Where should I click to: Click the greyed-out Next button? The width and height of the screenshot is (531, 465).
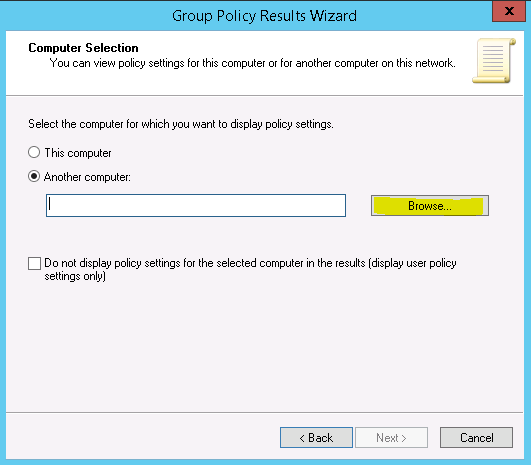(x=391, y=438)
